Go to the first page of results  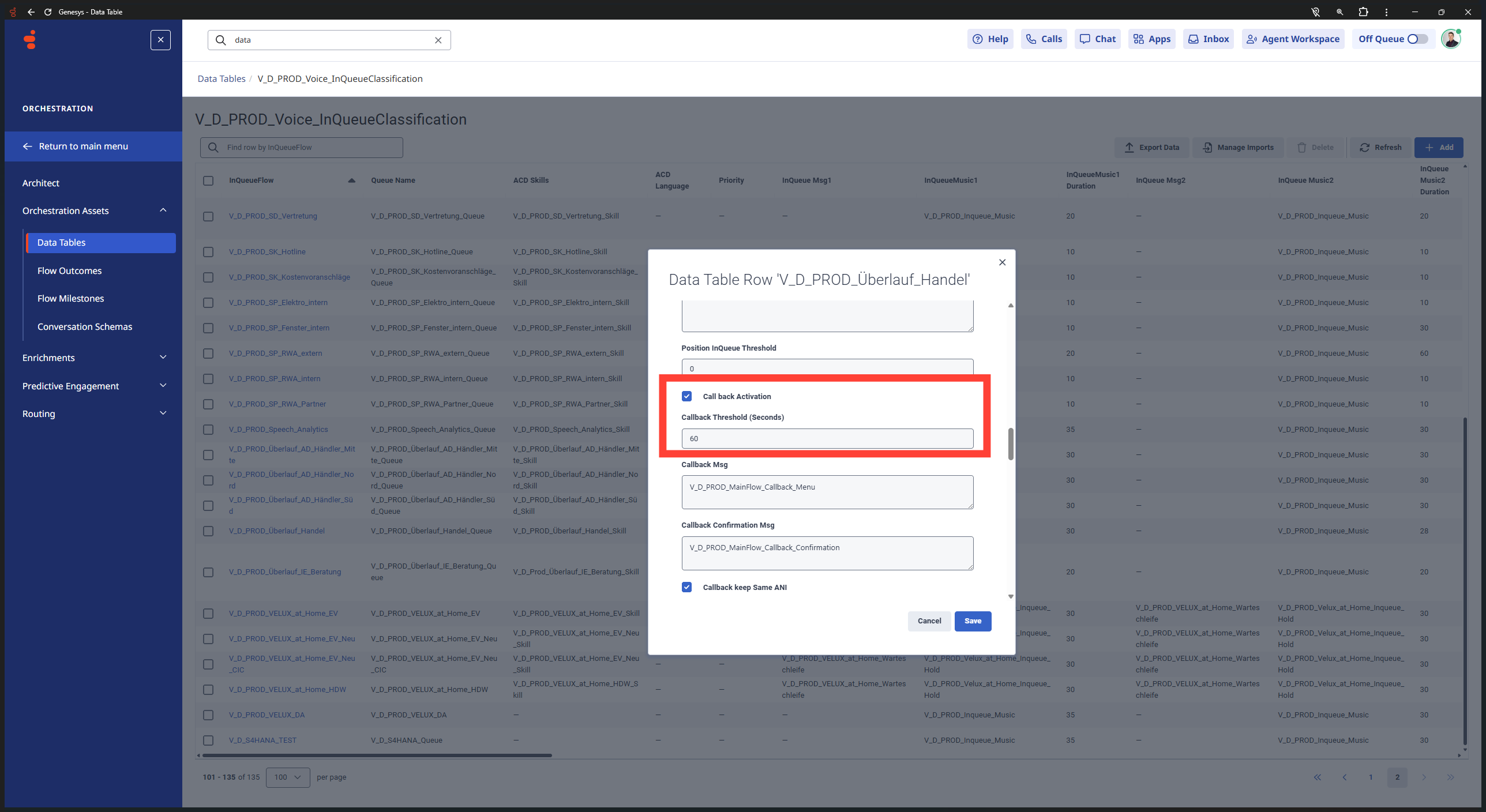click(x=1318, y=777)
